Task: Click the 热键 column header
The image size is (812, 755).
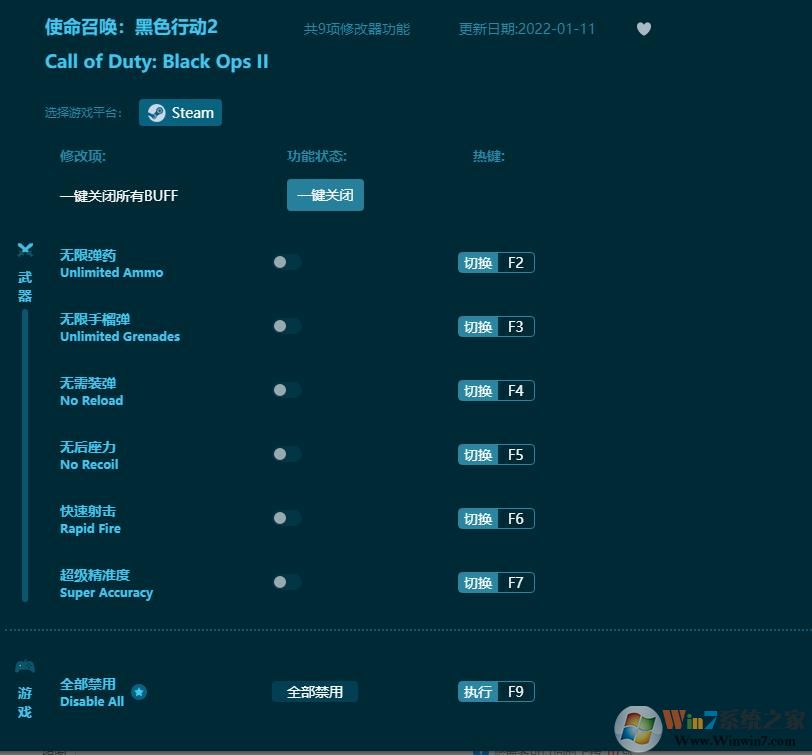Action: (488, 156)
